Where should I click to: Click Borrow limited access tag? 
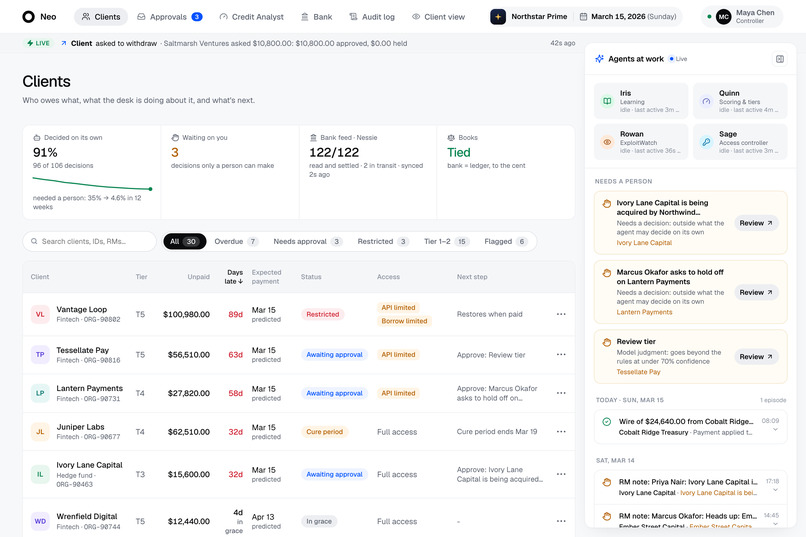tap(404, 321)
